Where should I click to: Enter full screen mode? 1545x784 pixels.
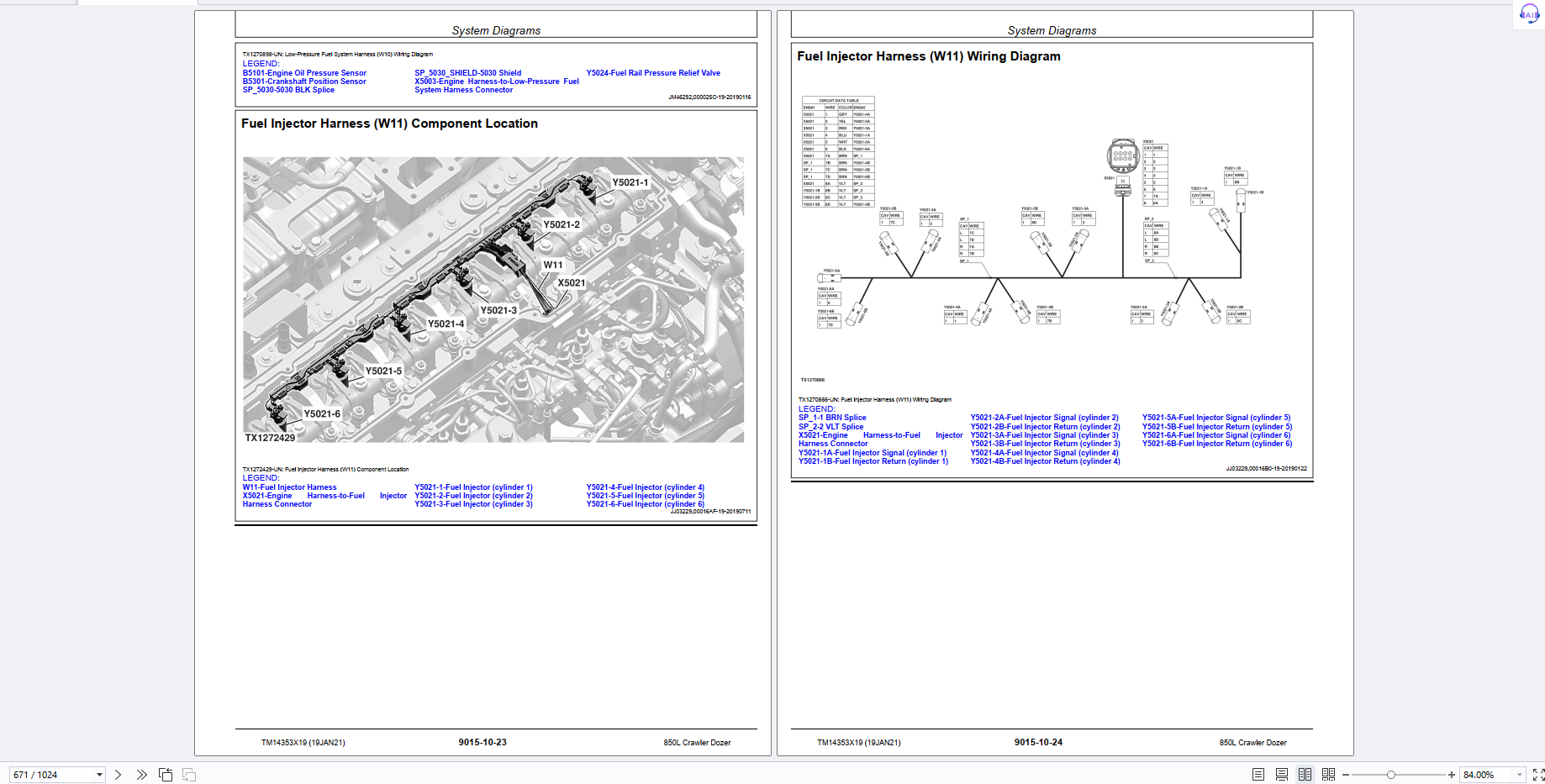(x=1537, y=775)
